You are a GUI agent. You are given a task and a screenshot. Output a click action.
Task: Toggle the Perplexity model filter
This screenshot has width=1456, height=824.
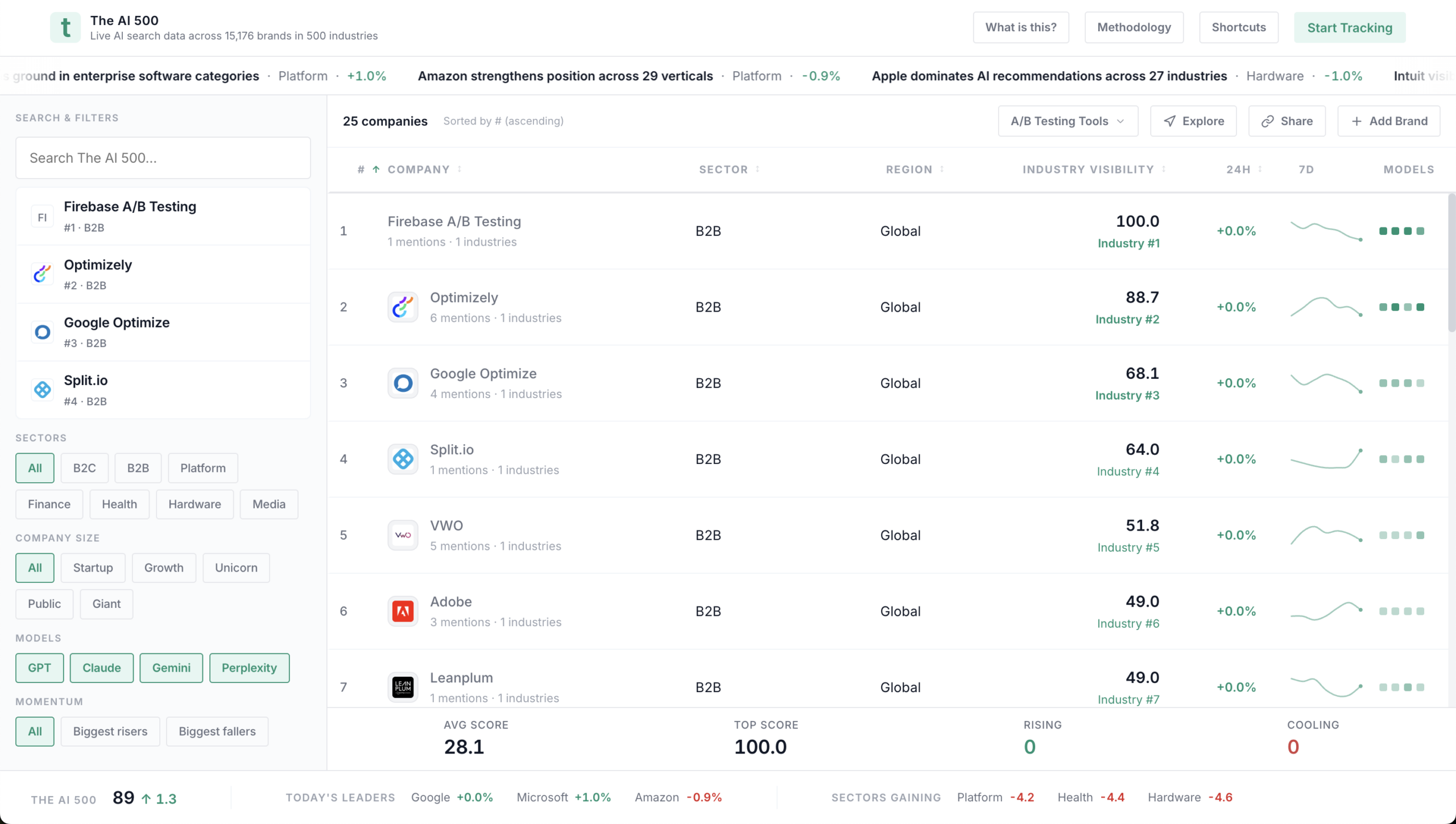point(249,668)
